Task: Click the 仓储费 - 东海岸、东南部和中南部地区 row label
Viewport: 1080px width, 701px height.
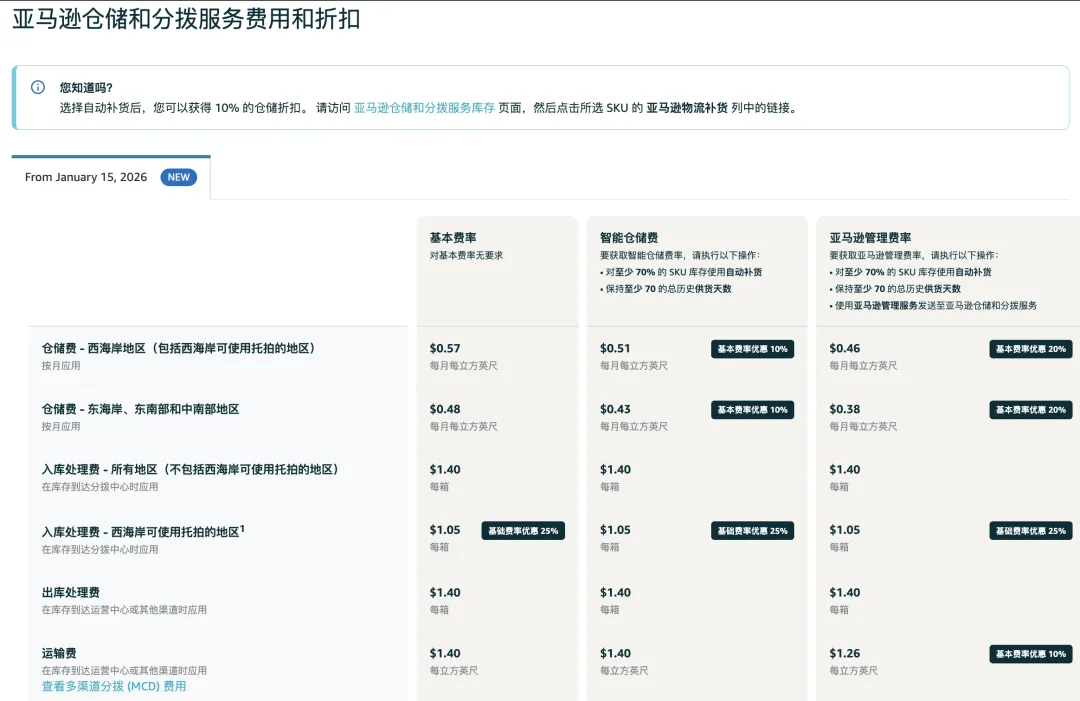Action: coord(140,409)
